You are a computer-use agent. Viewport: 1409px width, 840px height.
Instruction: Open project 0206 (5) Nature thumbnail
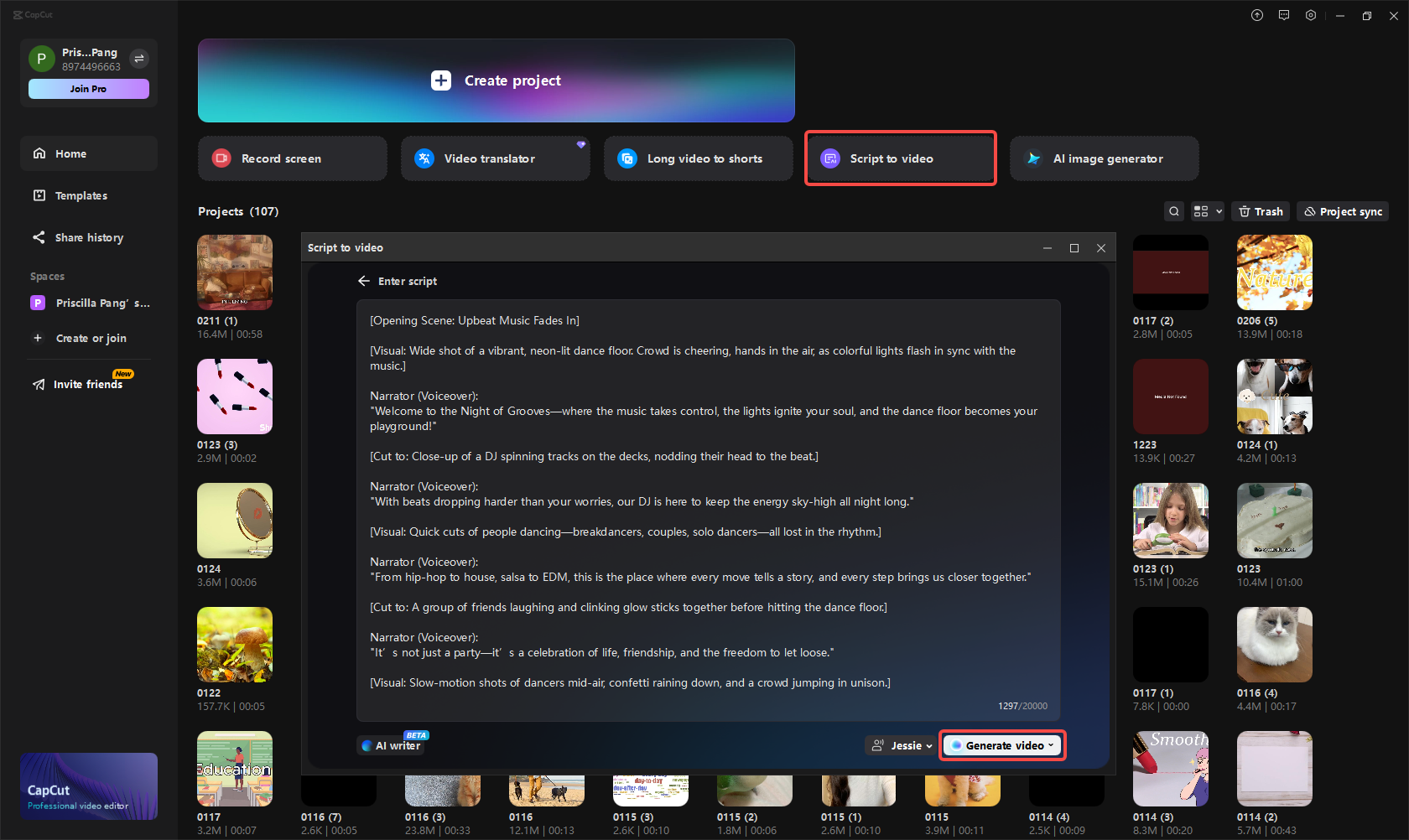pyautogui.click(x=1275, y=272)
